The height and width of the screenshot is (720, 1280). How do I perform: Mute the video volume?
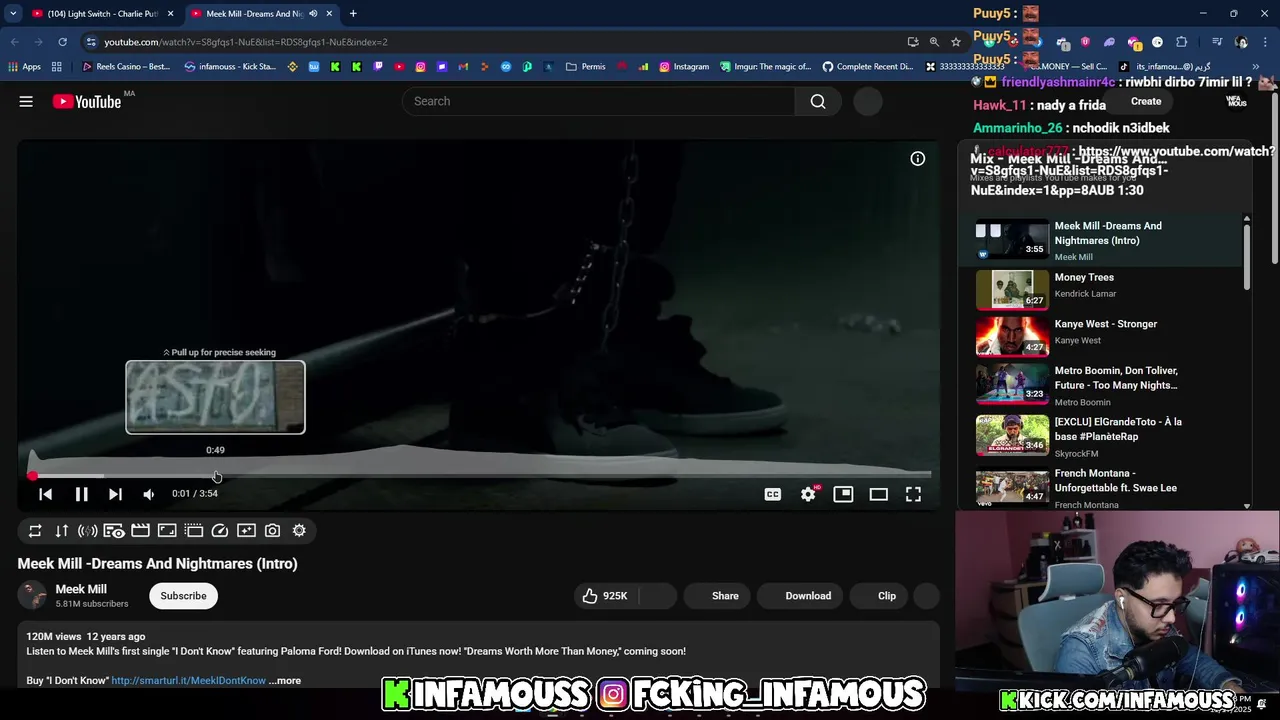click(148, 494)
